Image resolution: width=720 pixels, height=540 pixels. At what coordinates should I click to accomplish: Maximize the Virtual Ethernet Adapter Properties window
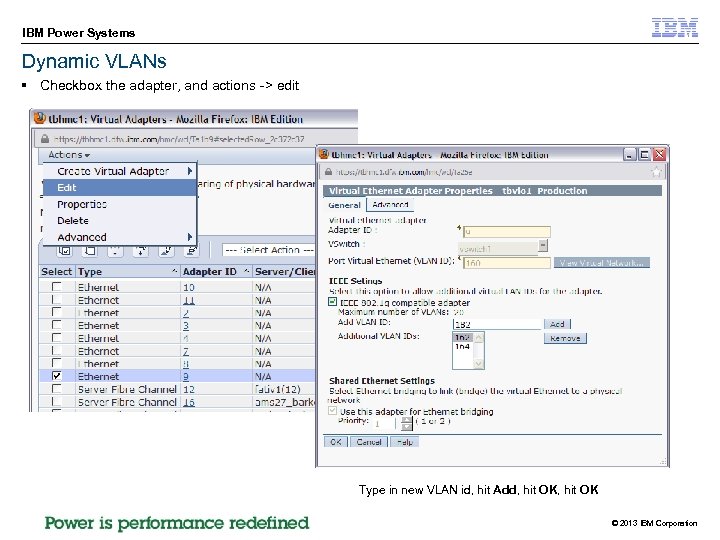click(645, 155)
